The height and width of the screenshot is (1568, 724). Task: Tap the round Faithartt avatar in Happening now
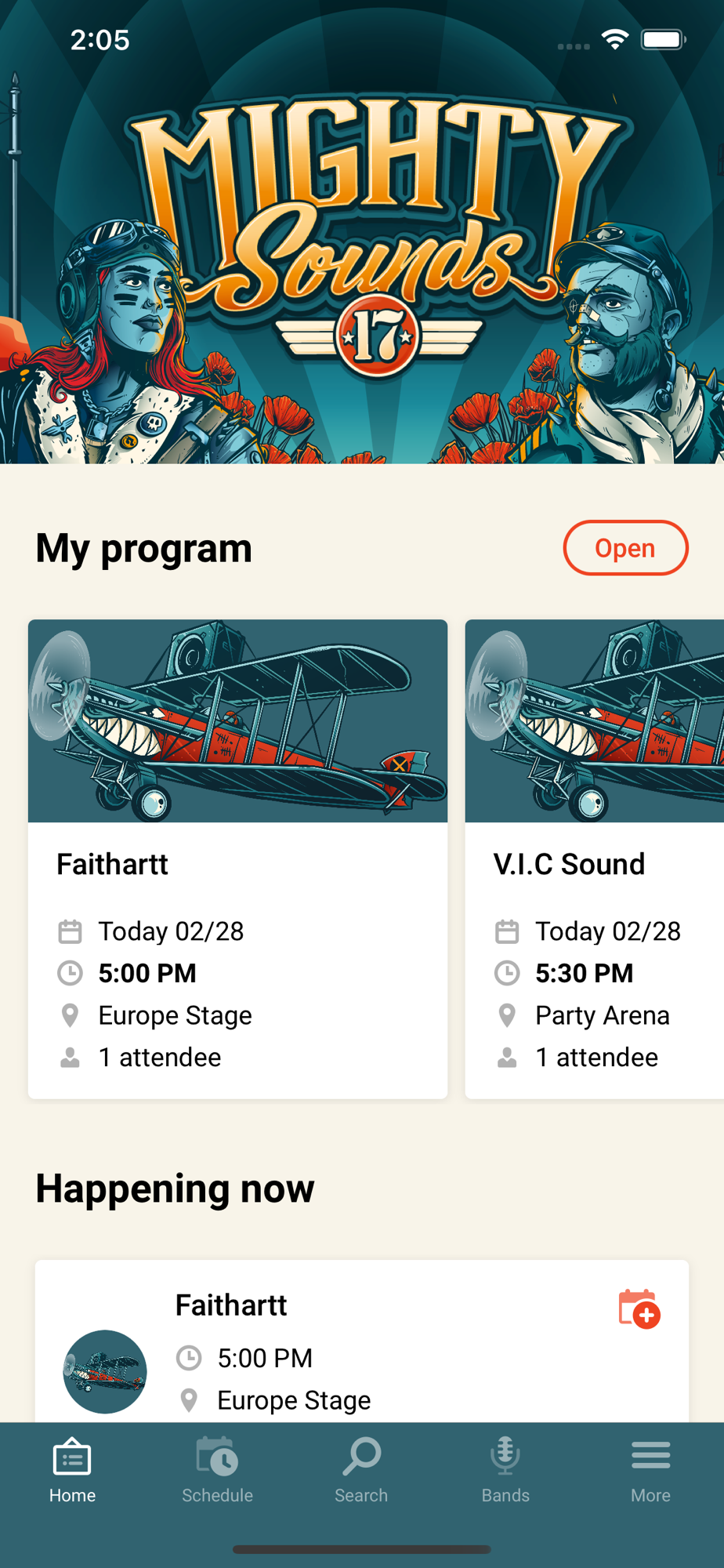(x=105, y=1371)
